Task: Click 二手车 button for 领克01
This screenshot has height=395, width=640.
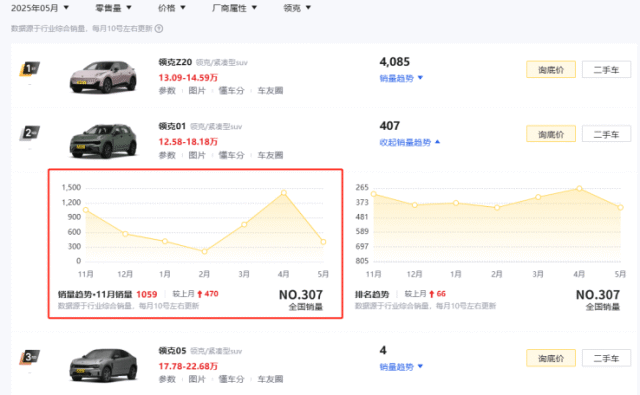Action: [606, 134]
